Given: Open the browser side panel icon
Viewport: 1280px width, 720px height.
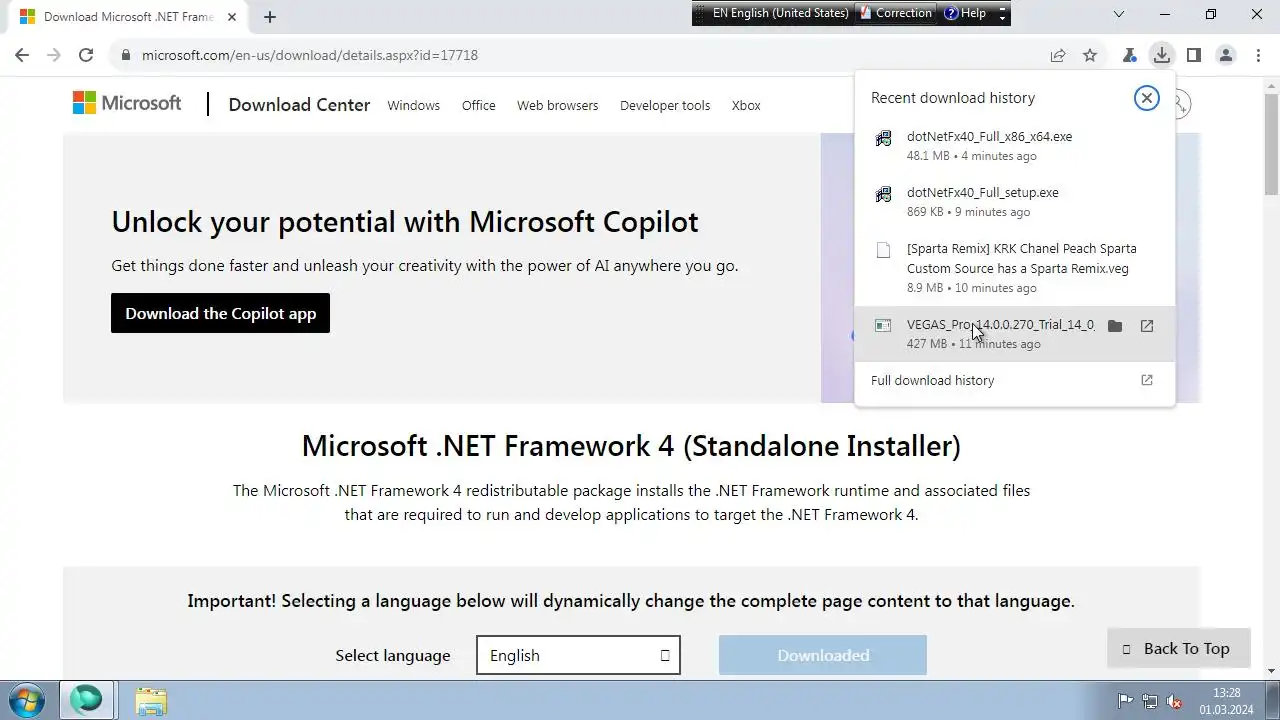Looking at the screenshot, I should tap(1193, 55).
